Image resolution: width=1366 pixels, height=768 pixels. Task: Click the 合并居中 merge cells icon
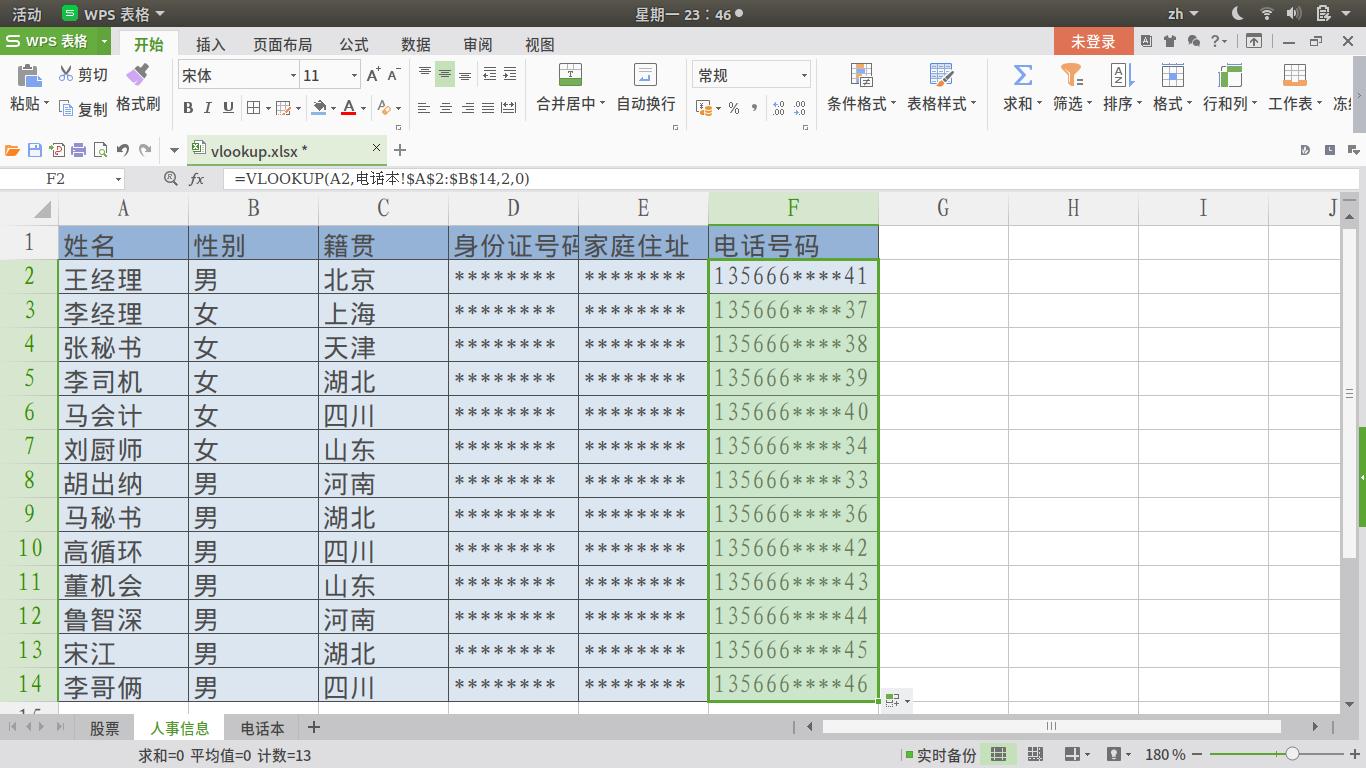(x=568, y=85)
